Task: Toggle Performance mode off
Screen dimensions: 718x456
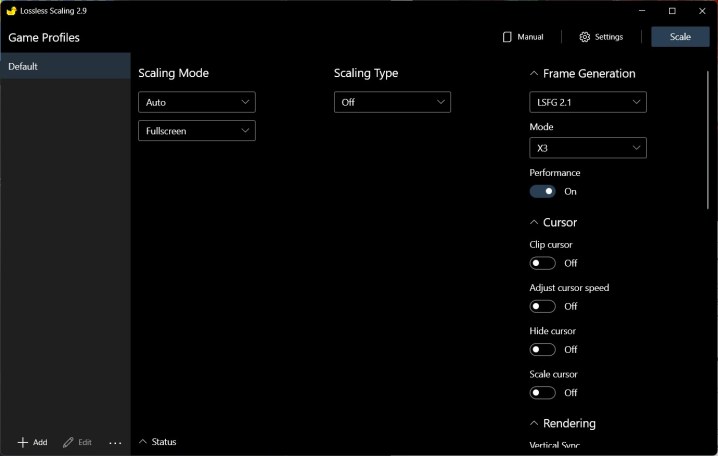Action: click(542, 191)
